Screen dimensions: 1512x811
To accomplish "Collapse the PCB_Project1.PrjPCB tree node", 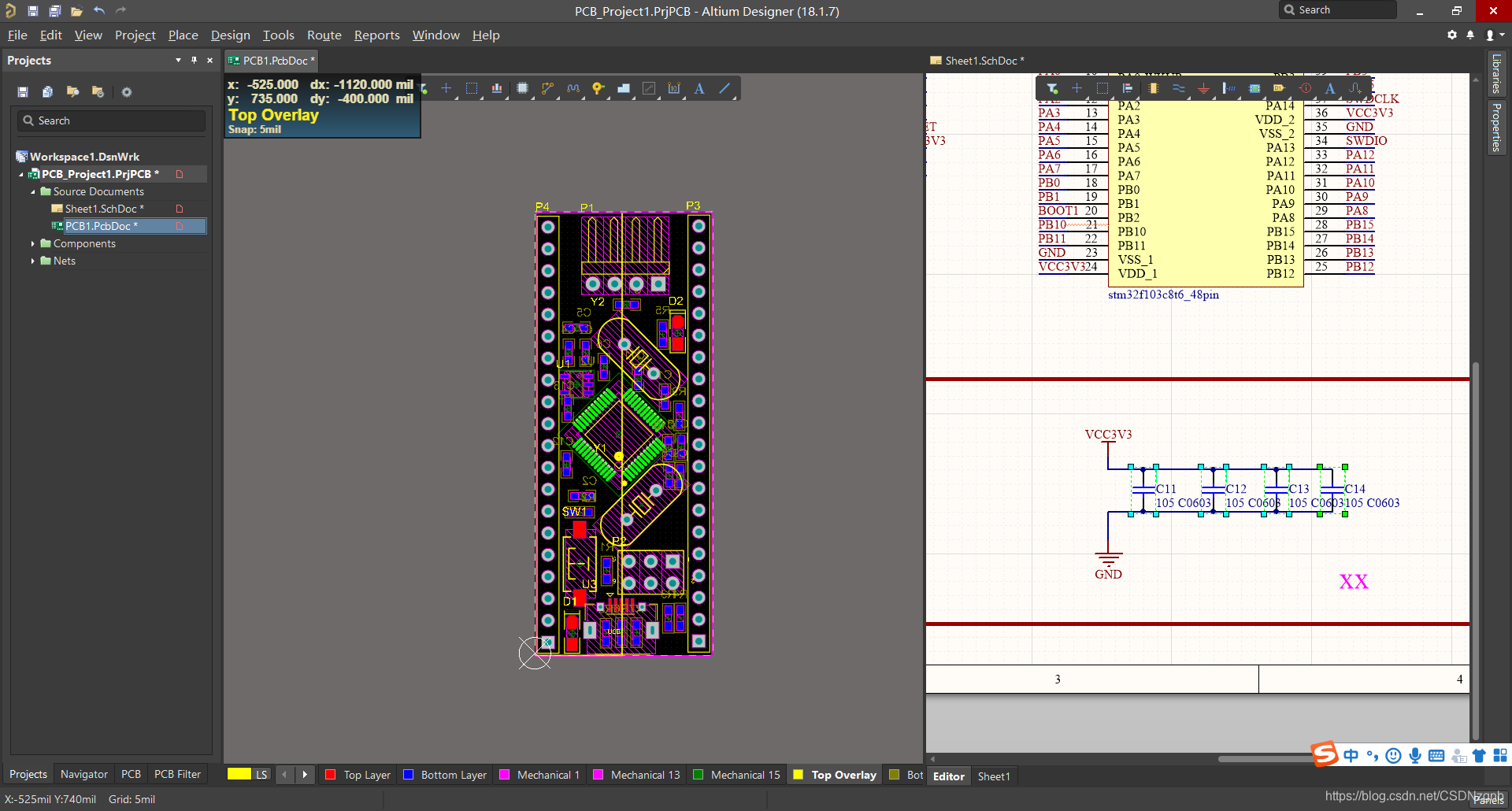I will click(x=21, y=174).
